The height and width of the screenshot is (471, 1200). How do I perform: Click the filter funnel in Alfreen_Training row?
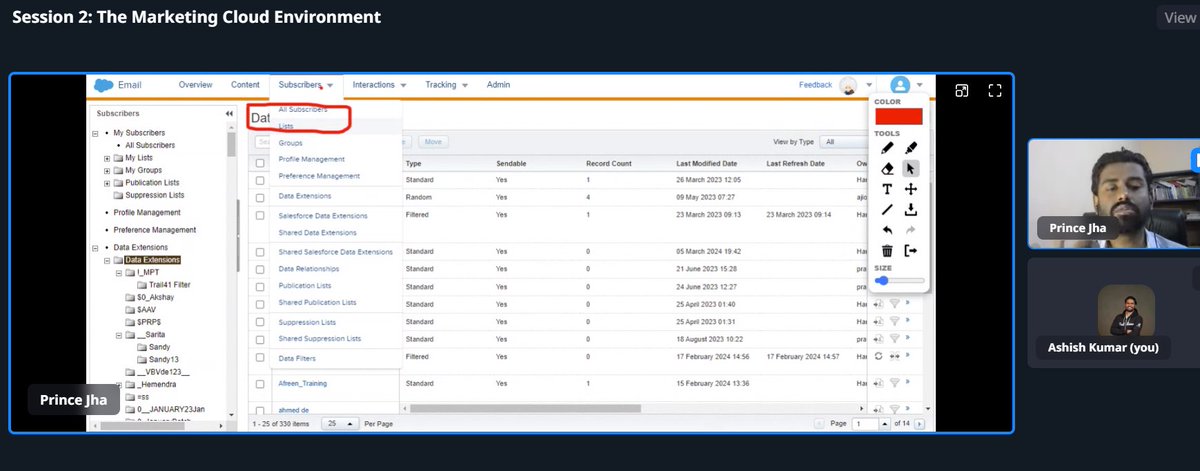point(896,383)
